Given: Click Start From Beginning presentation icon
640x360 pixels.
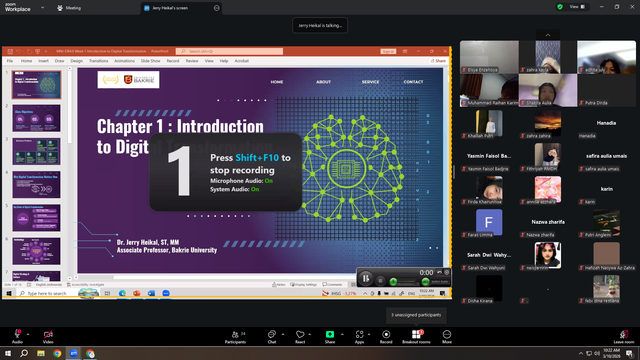Looking at the screenshot, I should [38, 51].
